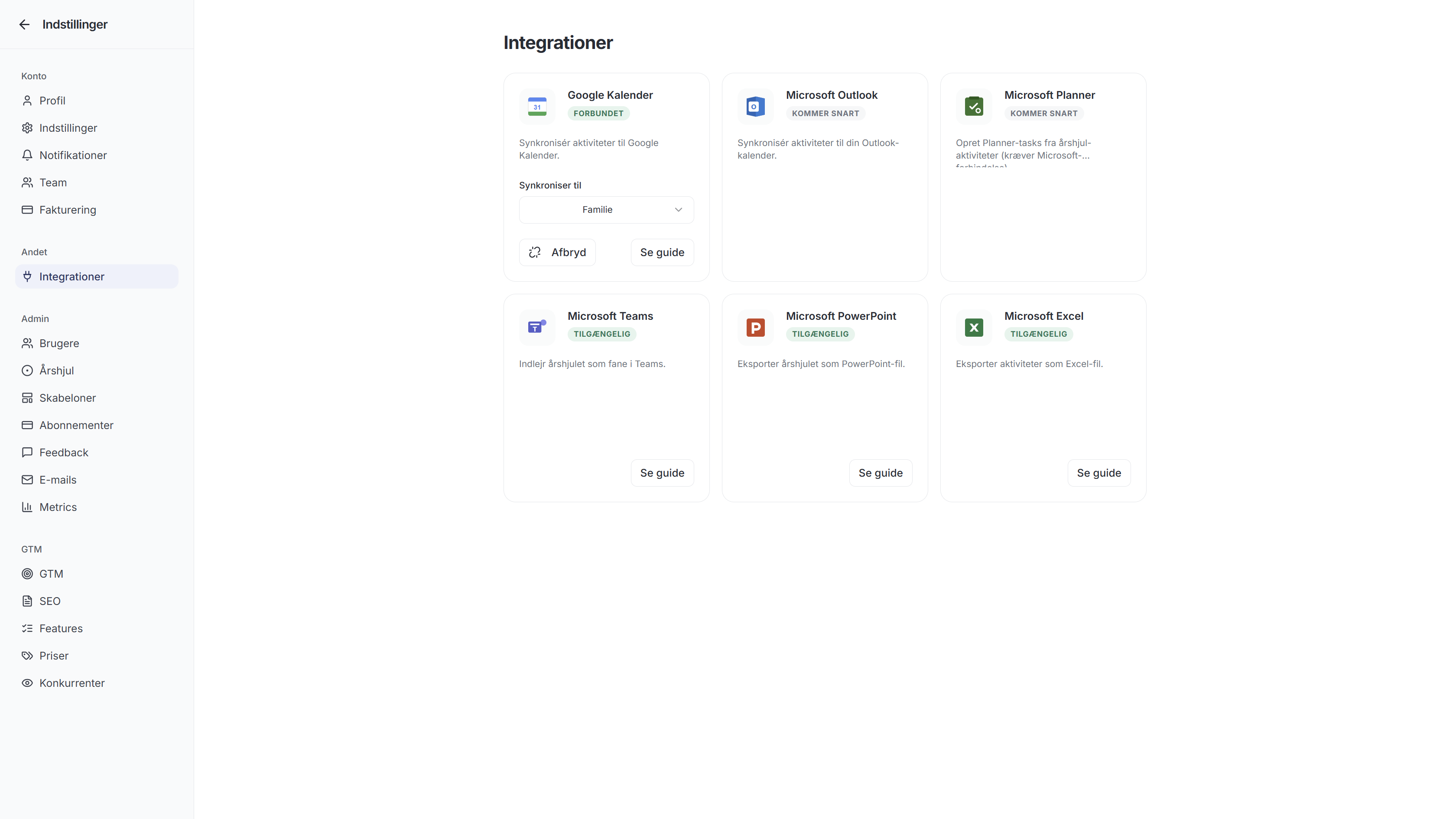This screenshot has width=1456, height=819.
Task: Click the Profil person icon
Action: [27, 101]
